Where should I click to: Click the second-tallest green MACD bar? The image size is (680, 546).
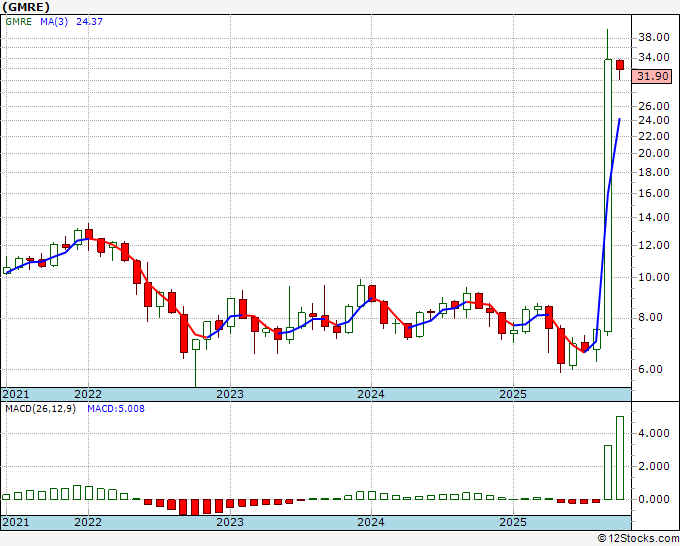tap(608, 473)
